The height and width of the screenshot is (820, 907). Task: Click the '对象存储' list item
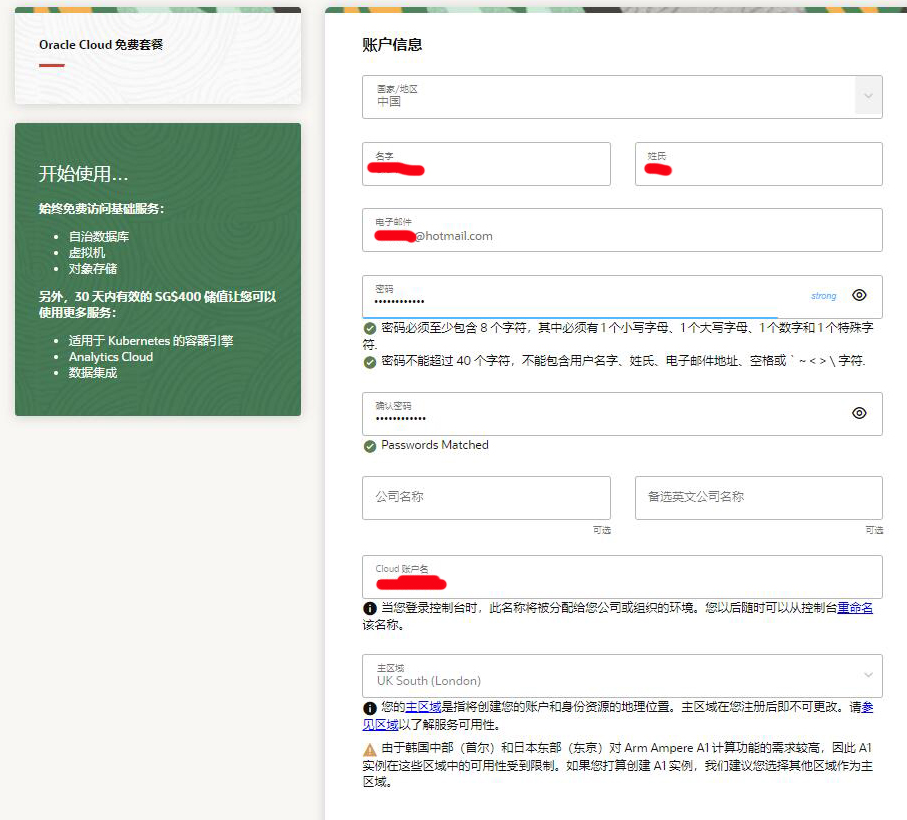tap(93, 268)
